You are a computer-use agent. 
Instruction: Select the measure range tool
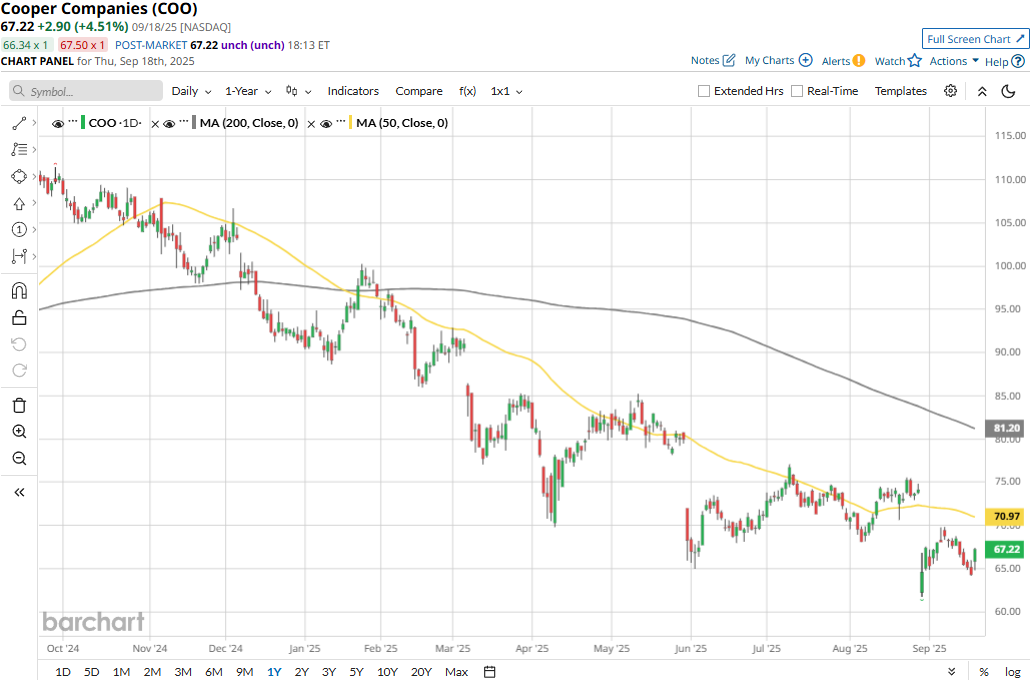(x=19, y=256)
